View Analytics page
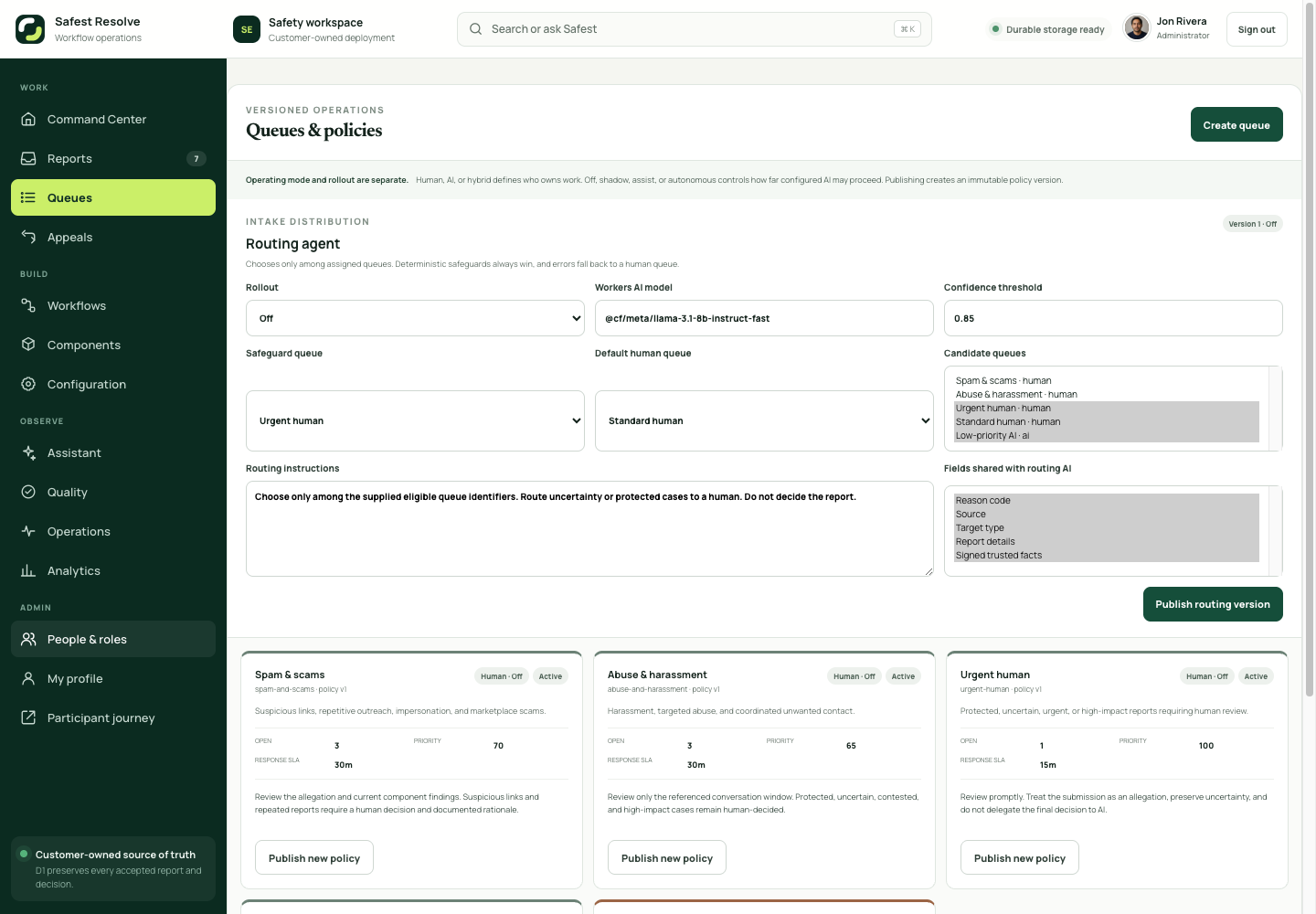1316x914 pixels. click(x=113, y=570)
